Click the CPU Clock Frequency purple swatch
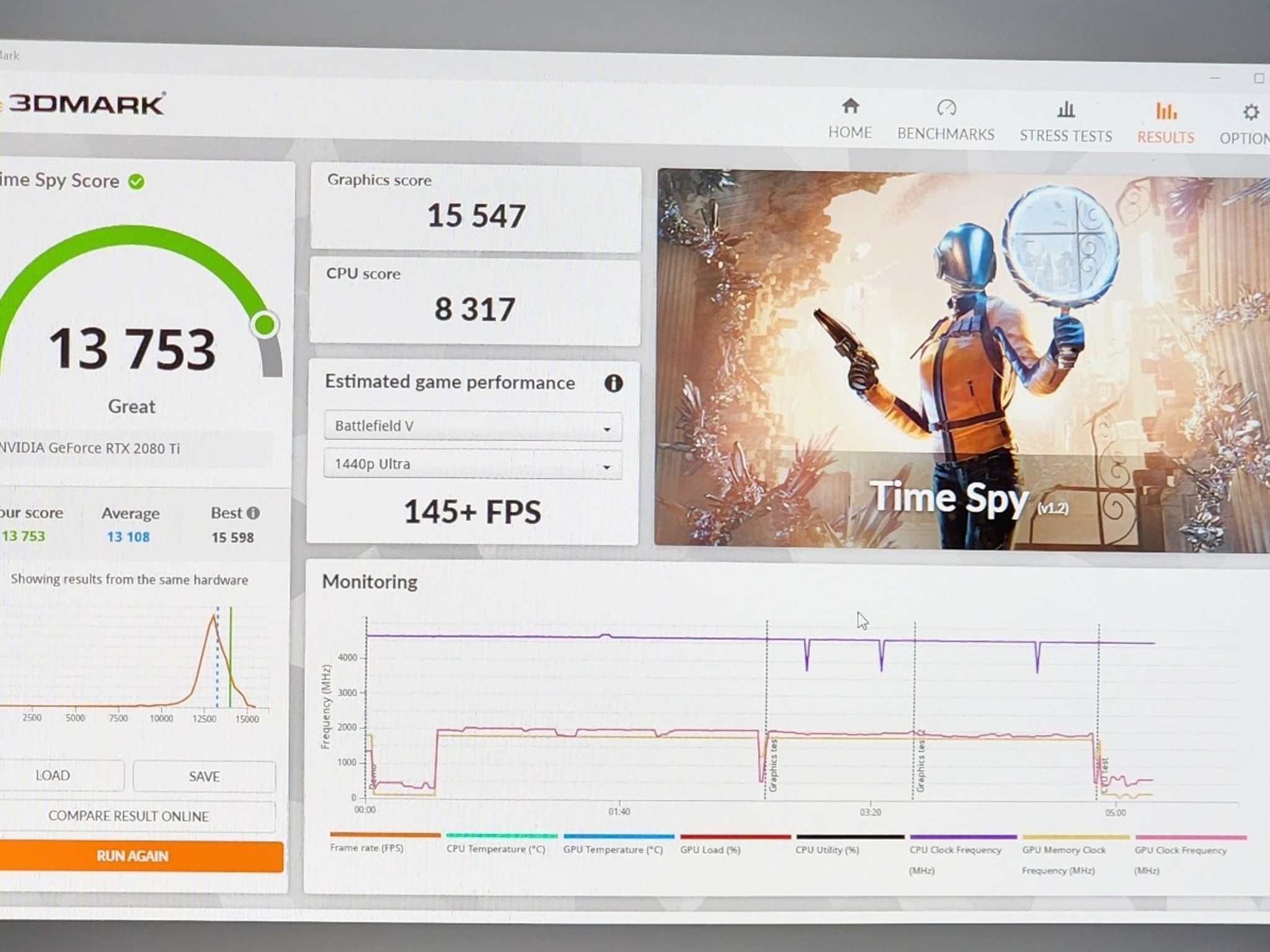1270x952 pixels. (963, 837)
